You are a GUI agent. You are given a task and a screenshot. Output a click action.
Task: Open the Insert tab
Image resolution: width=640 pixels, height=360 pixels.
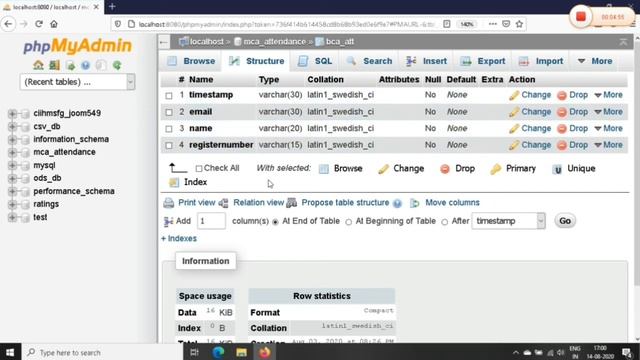[x=427, y=61]
